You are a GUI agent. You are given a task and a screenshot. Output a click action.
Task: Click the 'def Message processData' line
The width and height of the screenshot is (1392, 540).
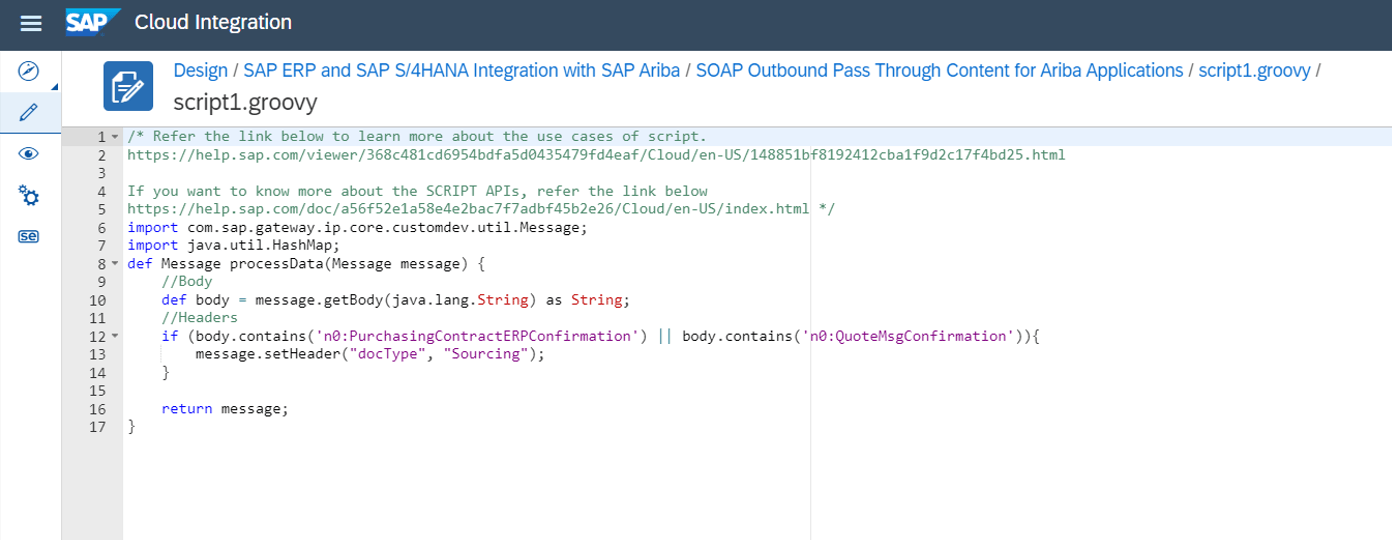tap(306, 264)
